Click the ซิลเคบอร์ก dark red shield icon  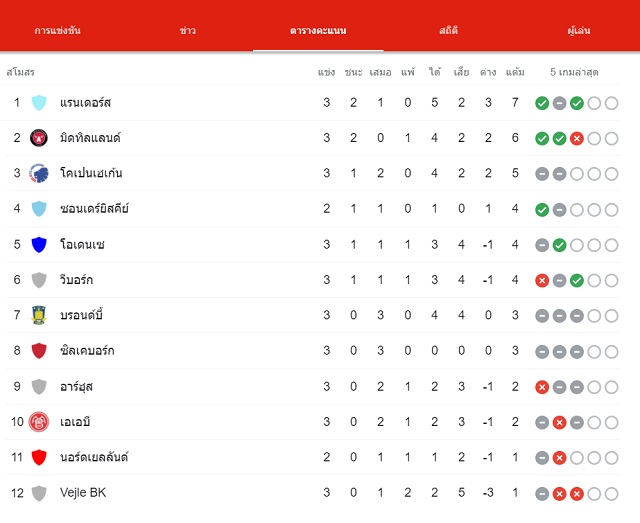pos(39,351)
